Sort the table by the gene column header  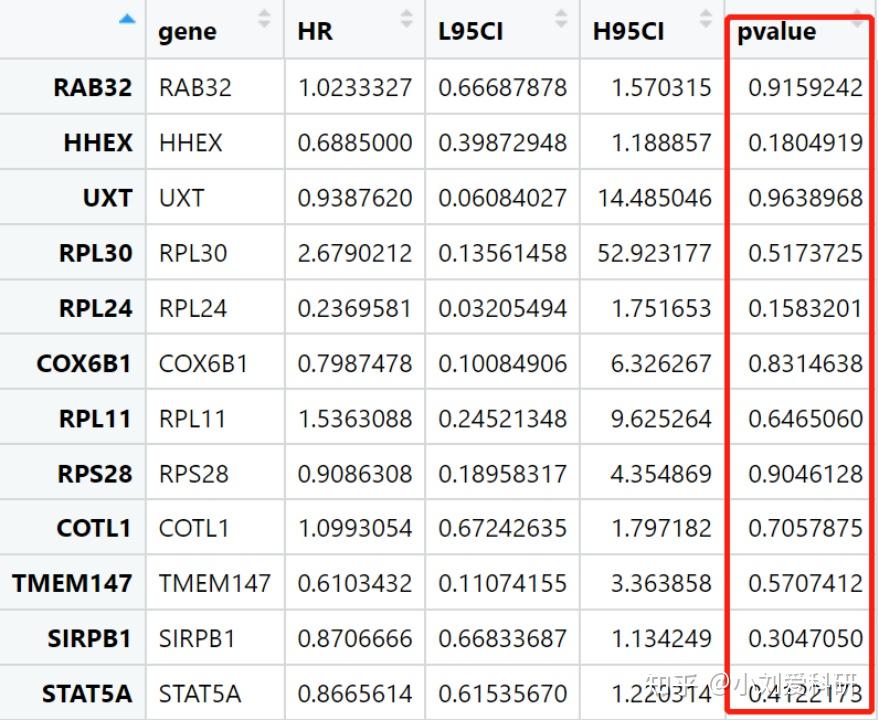(x=185, y=31)
